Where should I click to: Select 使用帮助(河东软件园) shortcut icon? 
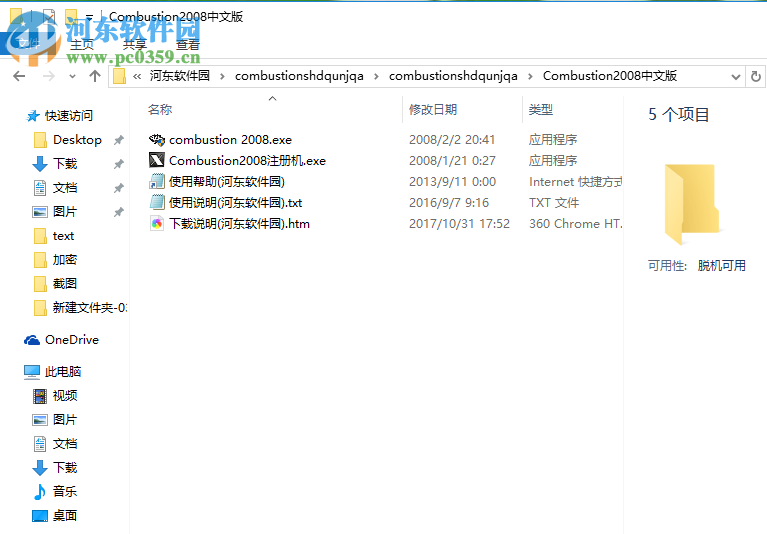tap(157, 181)
